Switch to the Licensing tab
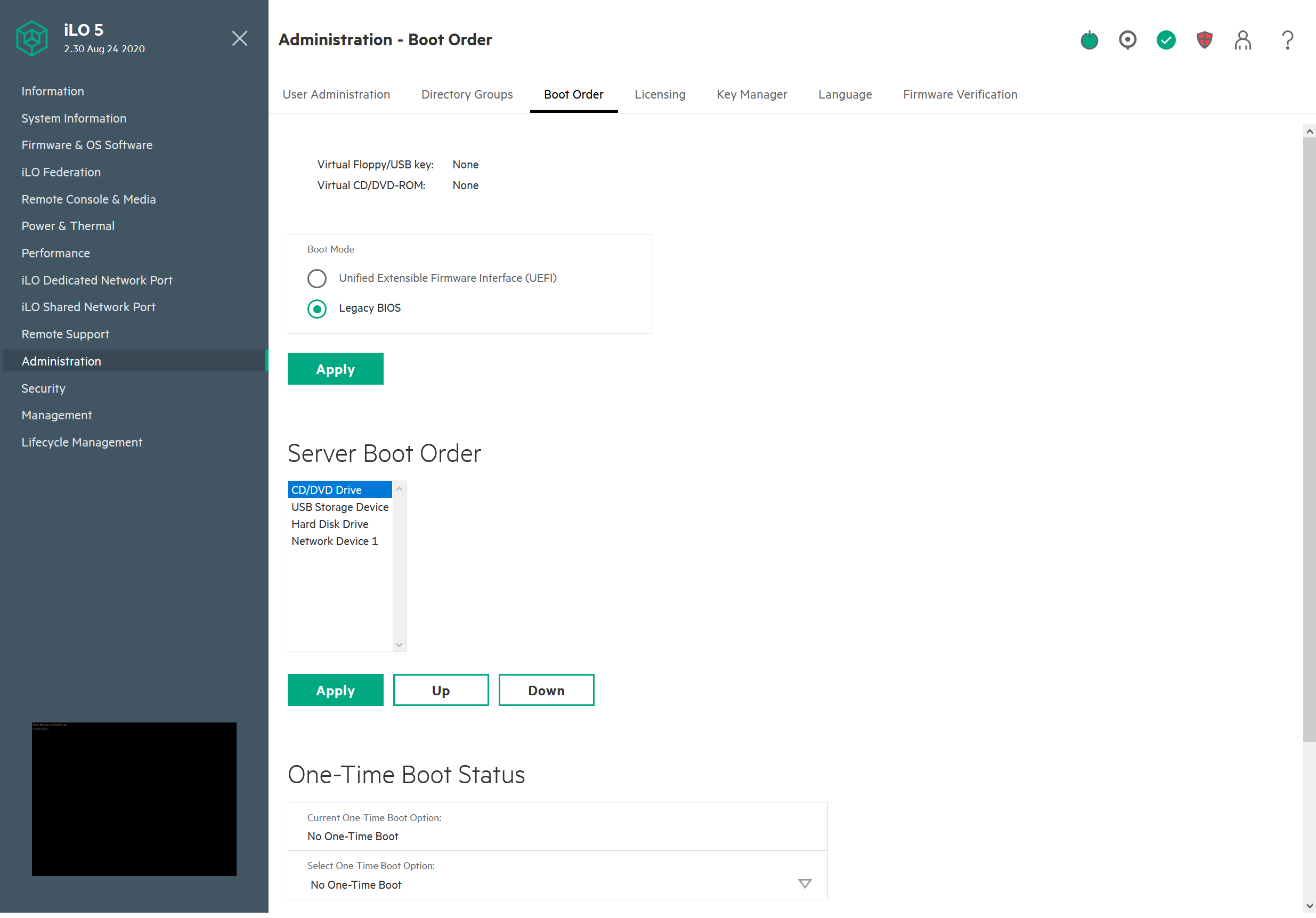This screenshot has height=918, width=1316. 660,94
